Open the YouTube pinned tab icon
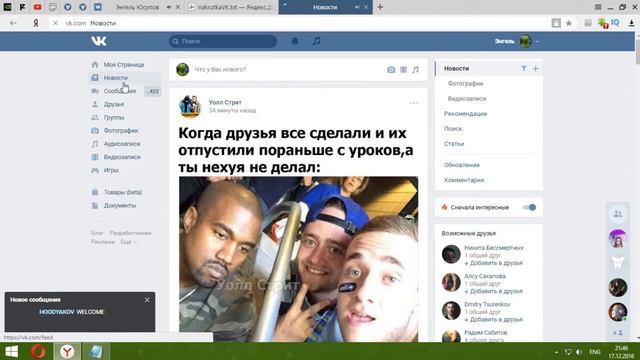640x360 pixels. pos(38,7)
